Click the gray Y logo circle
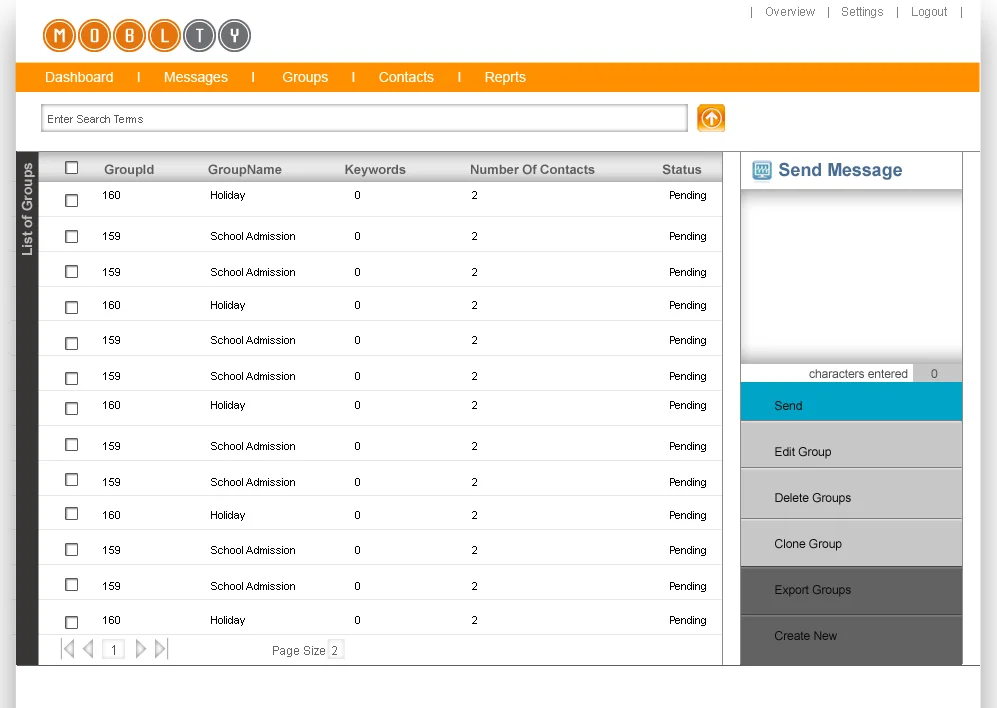This screenshot has width=997, height=708. coord(235,35)
